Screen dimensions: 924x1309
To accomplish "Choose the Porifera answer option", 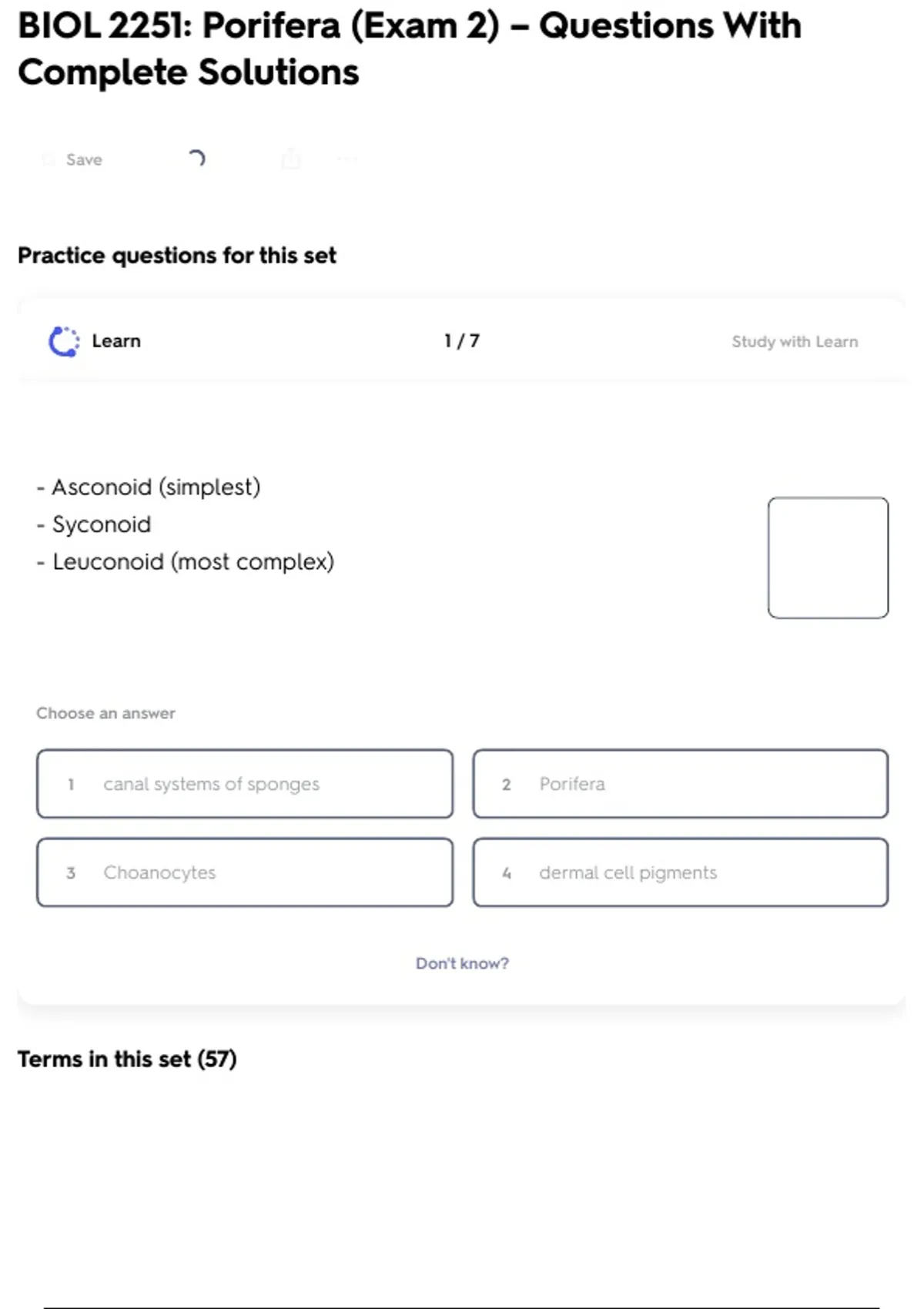I will pos(681,784).
